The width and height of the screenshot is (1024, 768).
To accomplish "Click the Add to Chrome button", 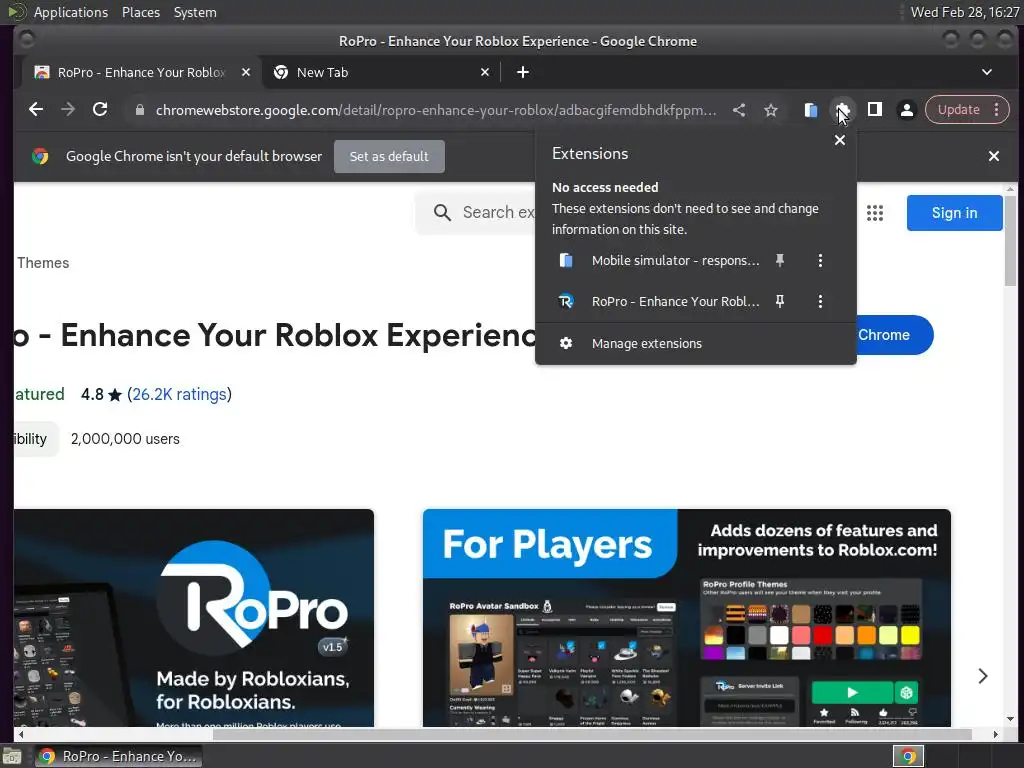I will point(895,335).
